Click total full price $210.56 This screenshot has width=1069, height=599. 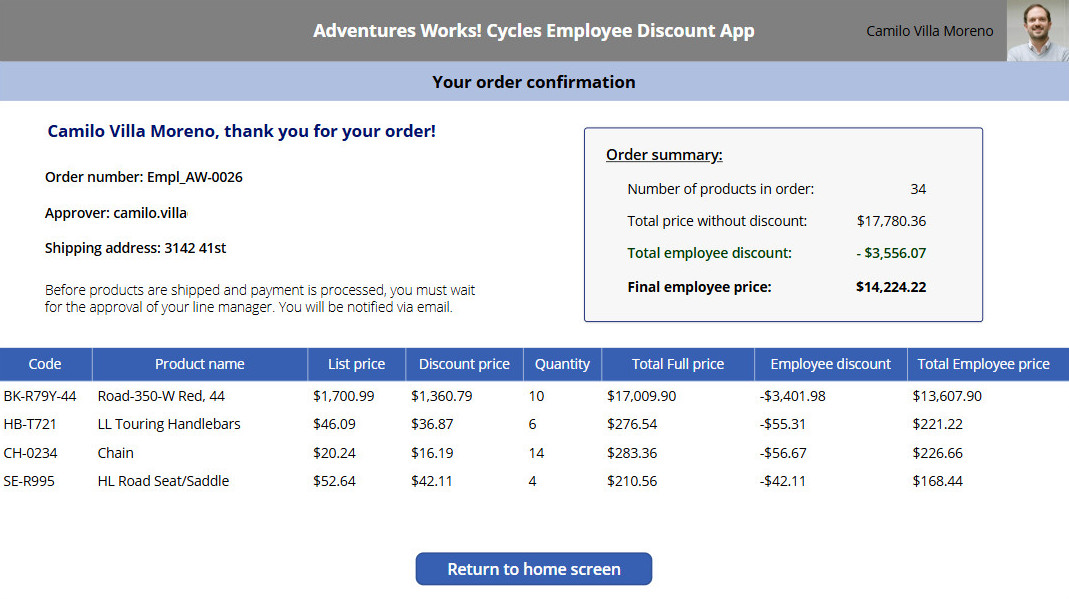click(x=632, y=481)
